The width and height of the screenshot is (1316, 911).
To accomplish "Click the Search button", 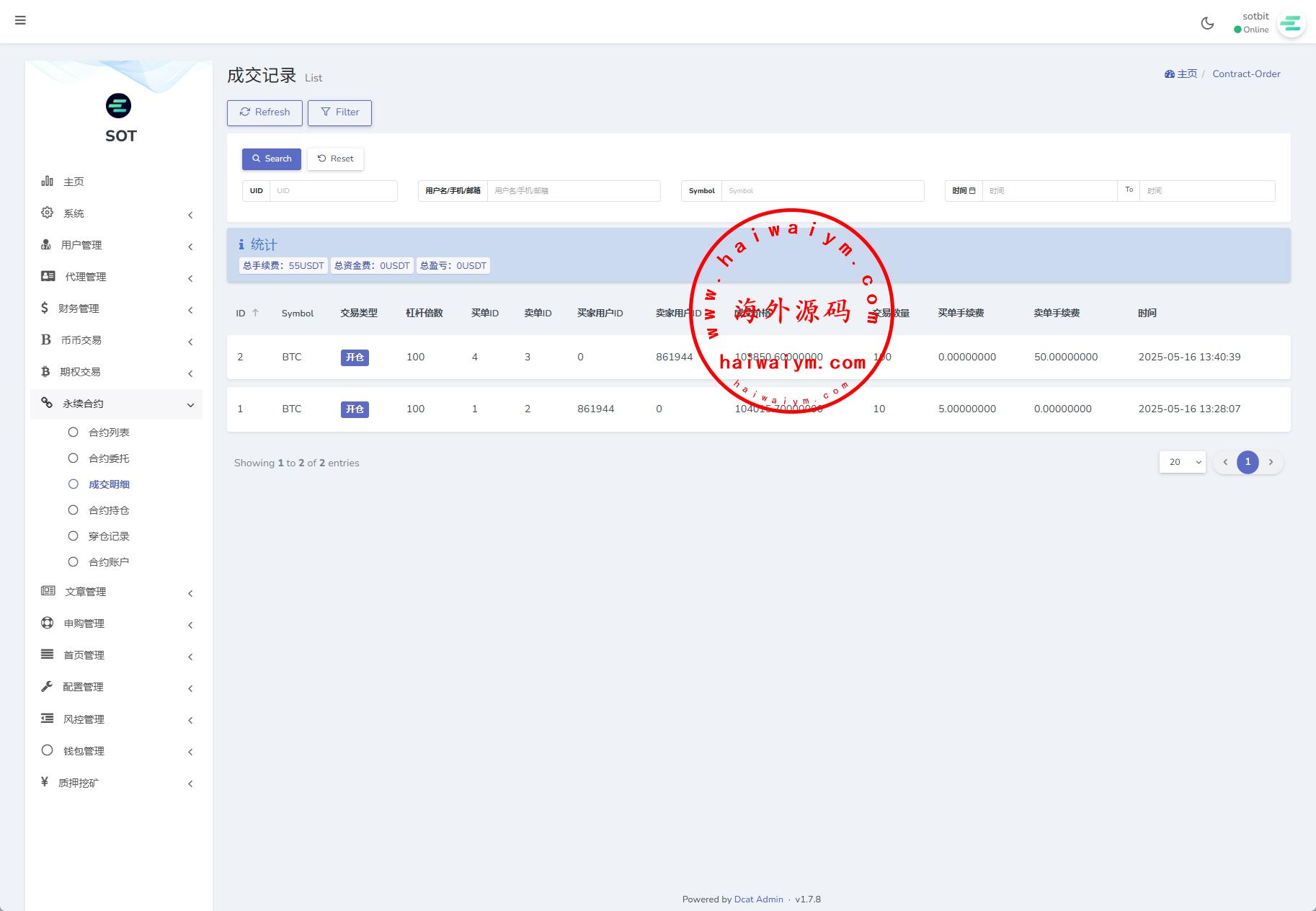I will pyautogui.click(x=272, y=159).
